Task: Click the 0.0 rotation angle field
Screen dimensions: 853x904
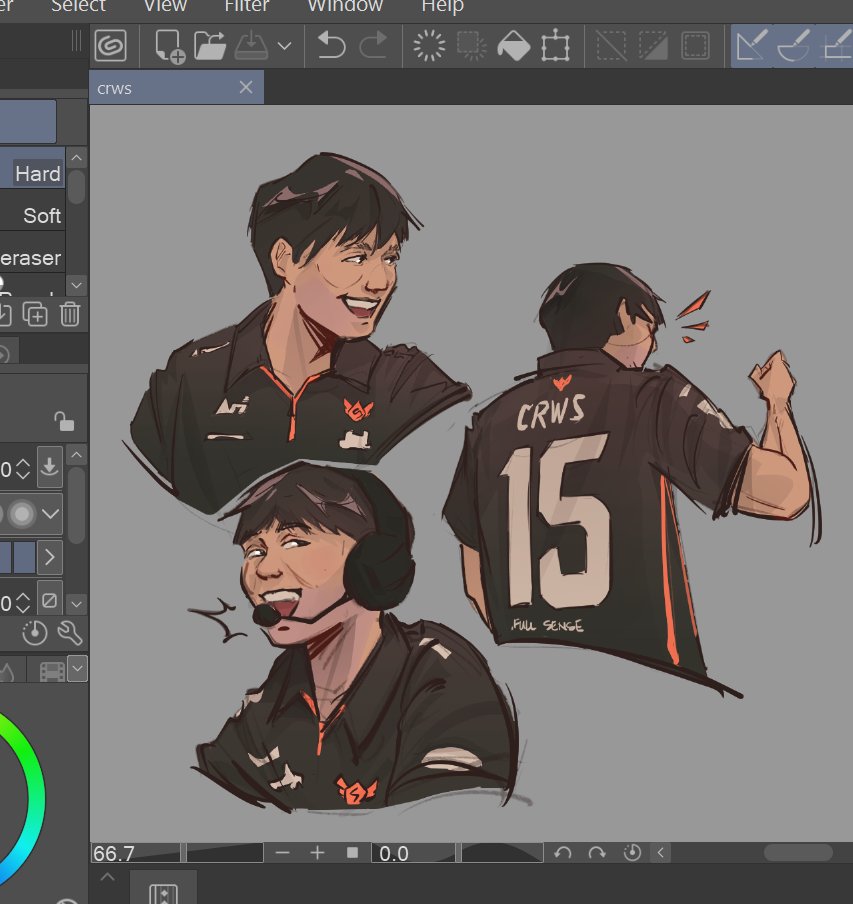Action: tap(413, 853)
